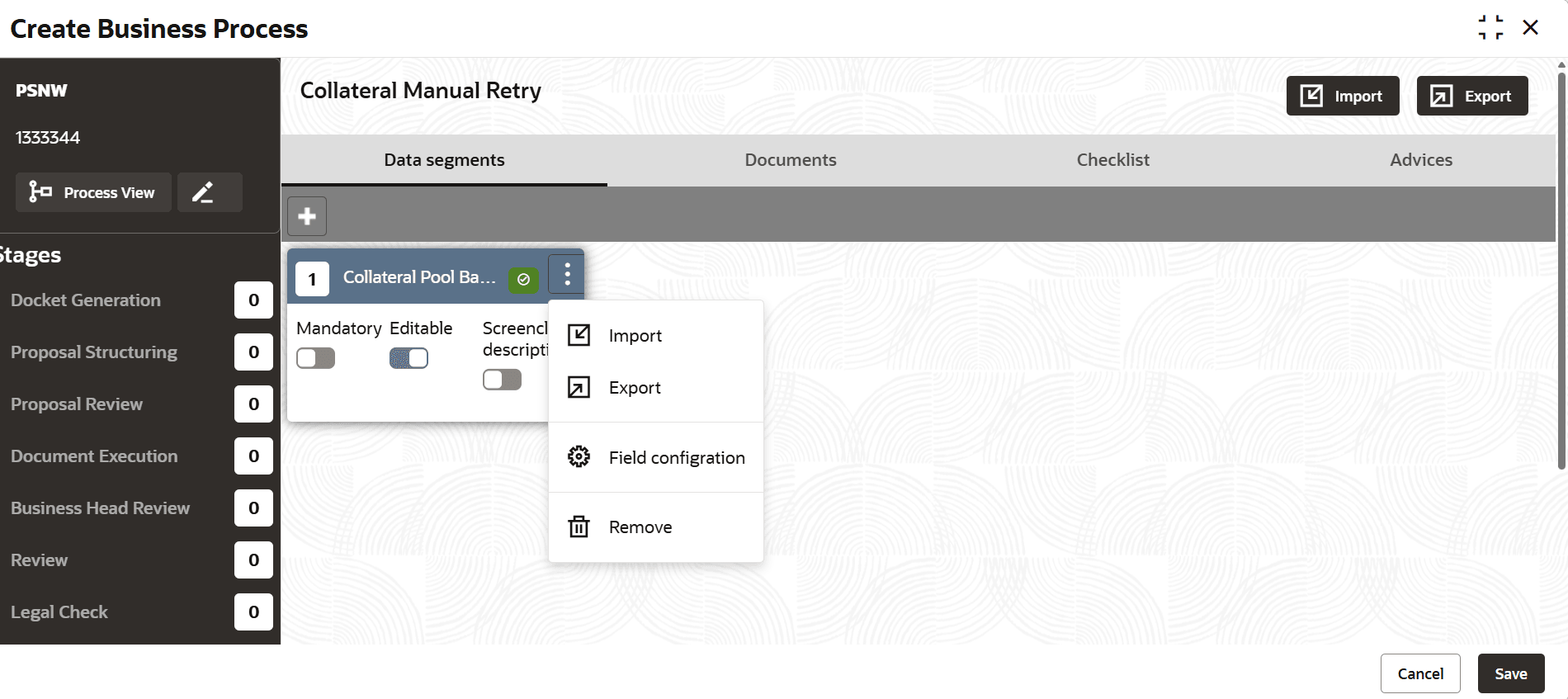This screenshot has height=699, width=1568.
Task: Select the Business Head Review stage
Action: click(x=101, y=508)
